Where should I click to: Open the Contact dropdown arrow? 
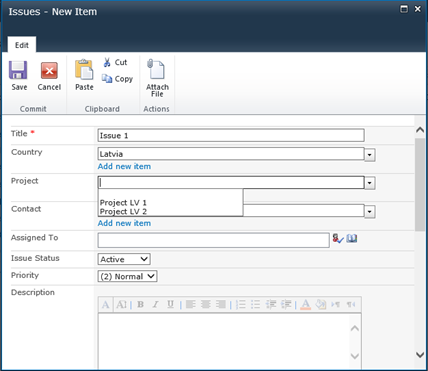370,212
